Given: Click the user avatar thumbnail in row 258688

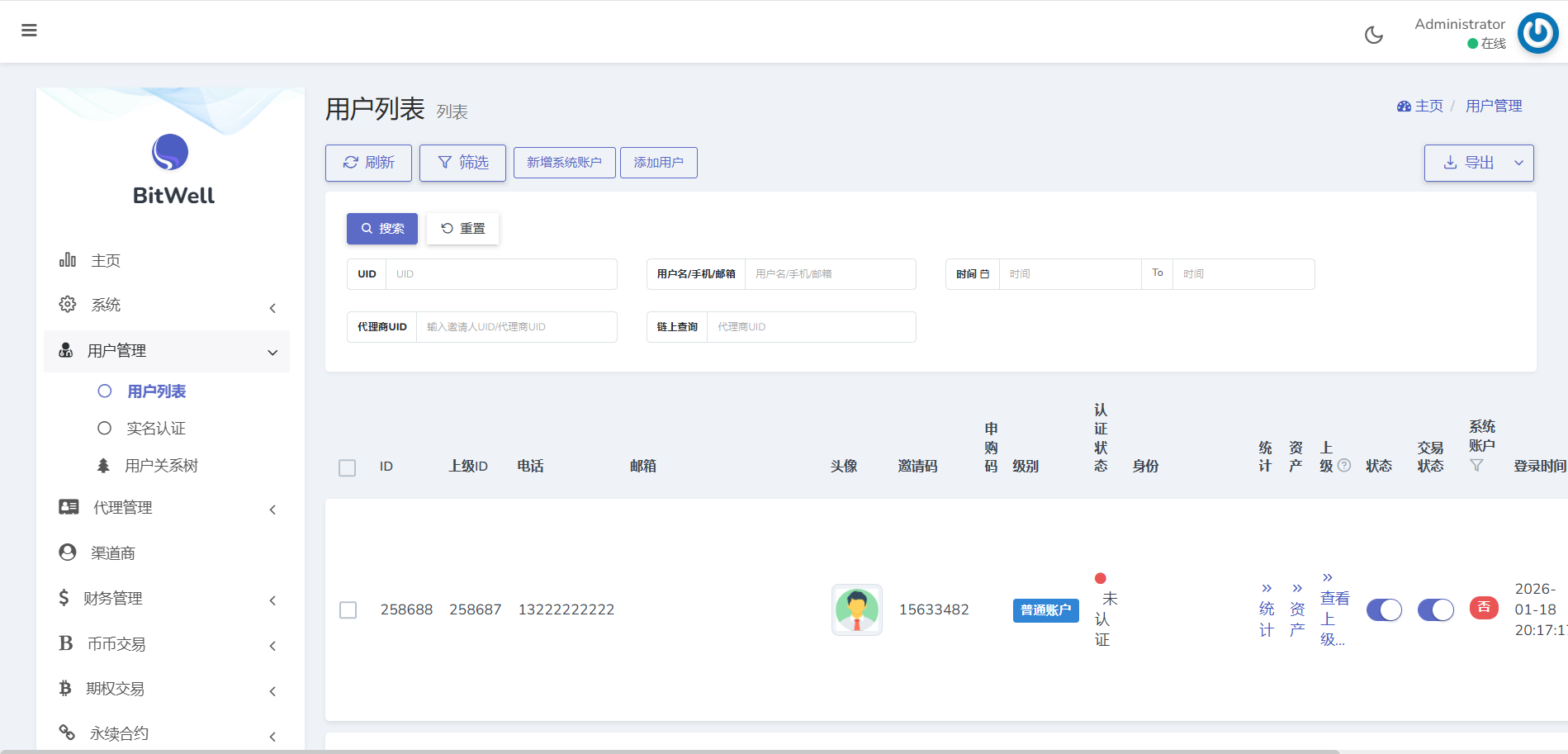Looking at the screenshot, I should coord(856,609).
